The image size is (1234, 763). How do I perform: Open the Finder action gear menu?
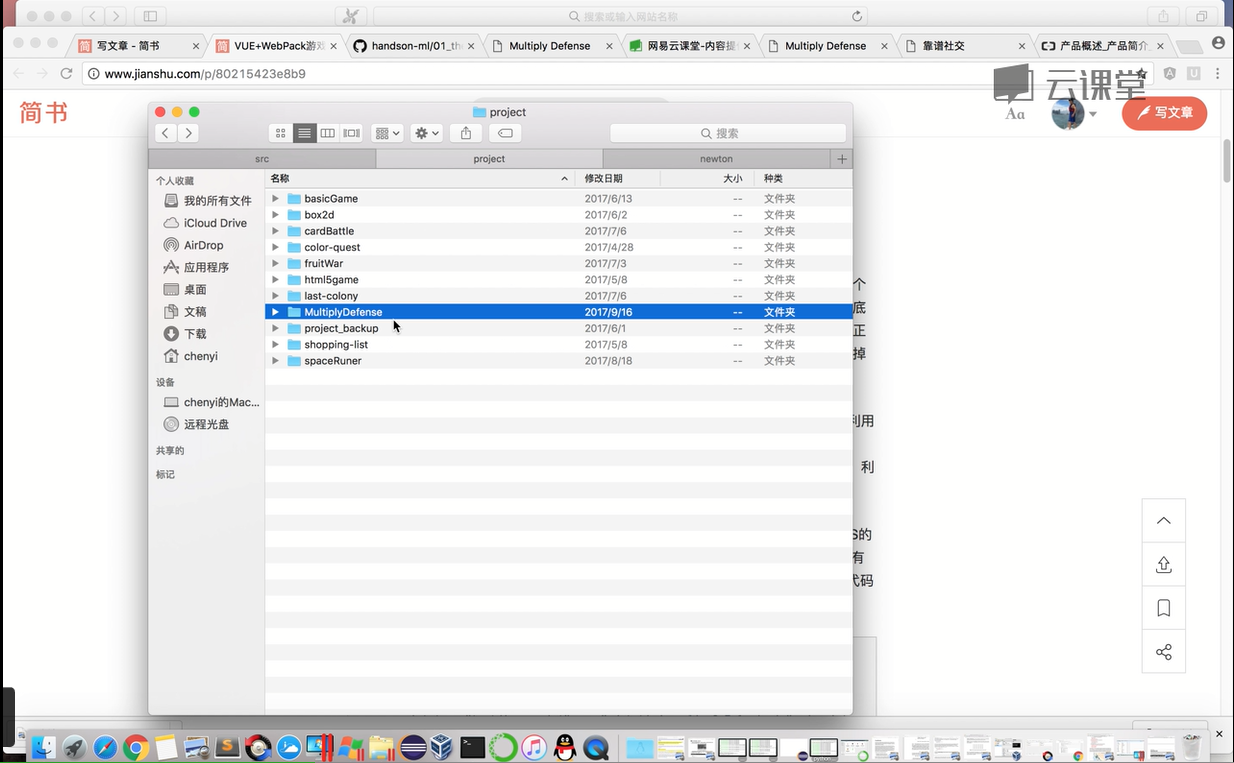(x=427, y=133)
